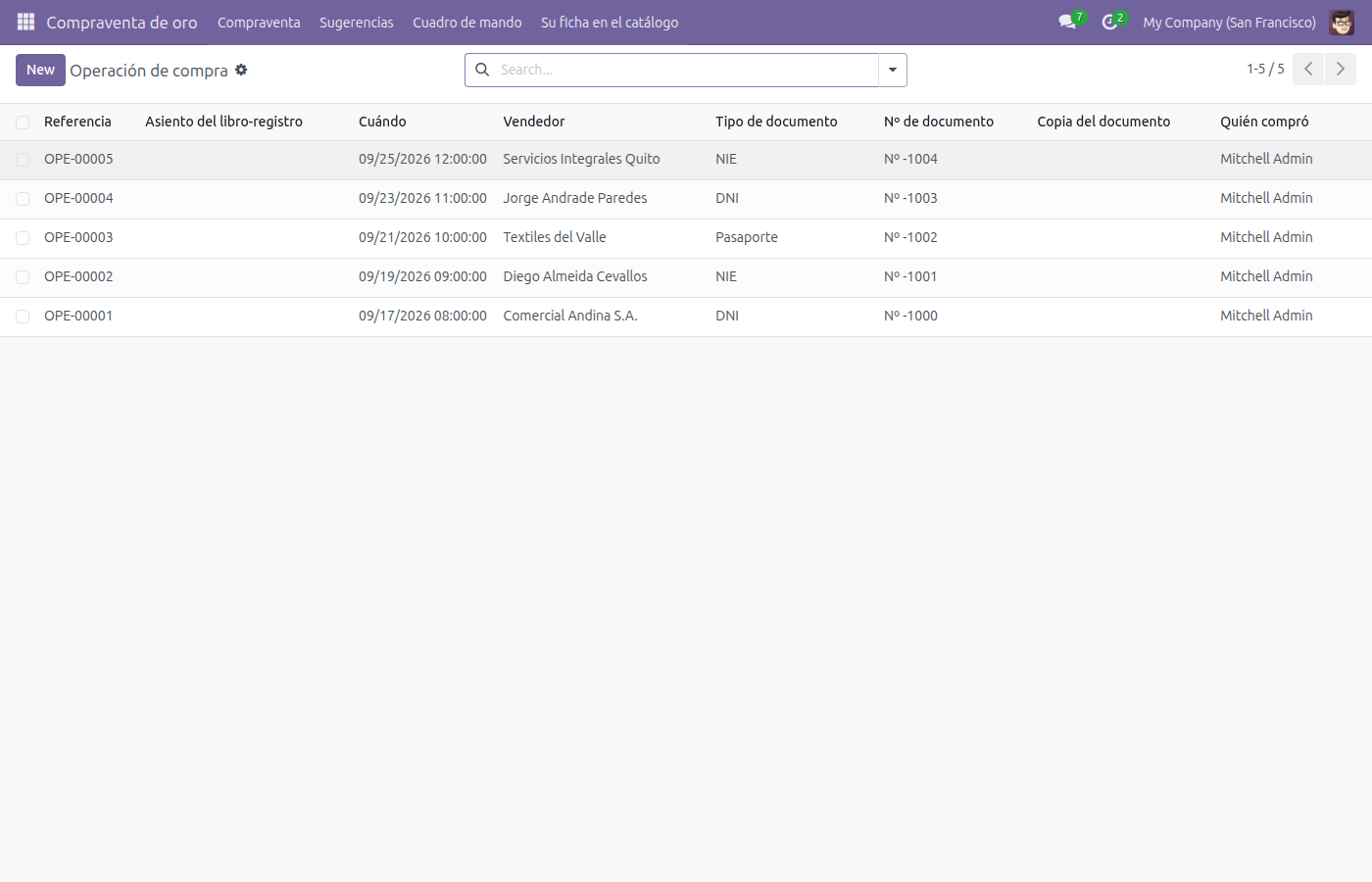
Task: Expand the search filter options dropdown
Action: [893, 70]
